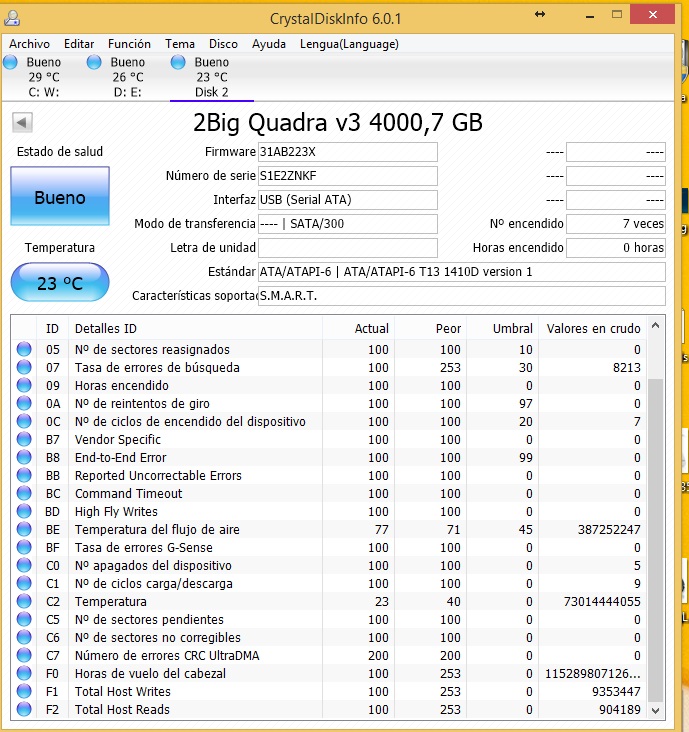The height and width of the screenshot is (732, 689).
Task: Click the Estándar field ATA/ATAPI-6
Action: tap(462, 272)
